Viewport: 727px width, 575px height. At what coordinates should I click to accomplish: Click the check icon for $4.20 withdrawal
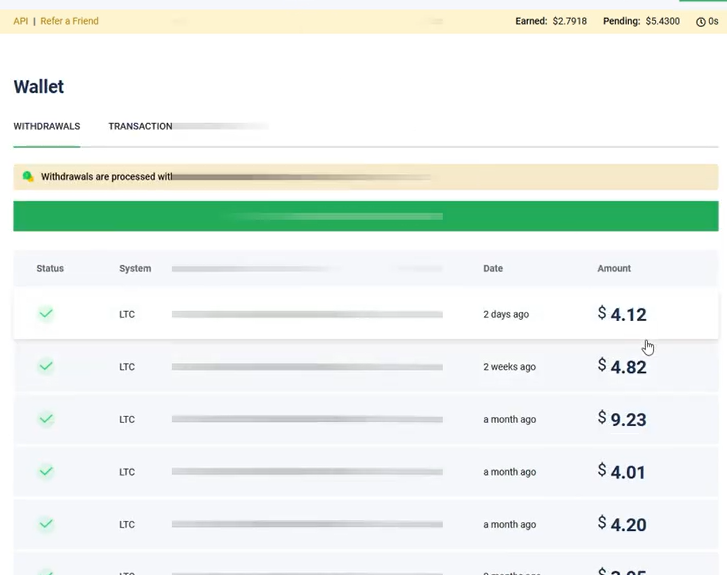46,524
